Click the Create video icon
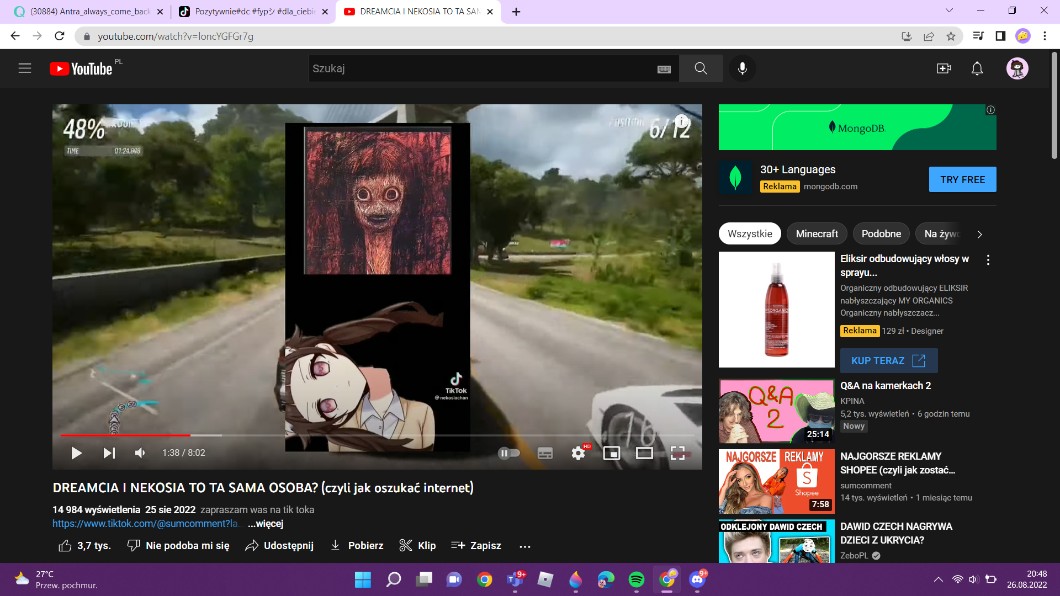The image size is (1060, 596). click(943, 68)
